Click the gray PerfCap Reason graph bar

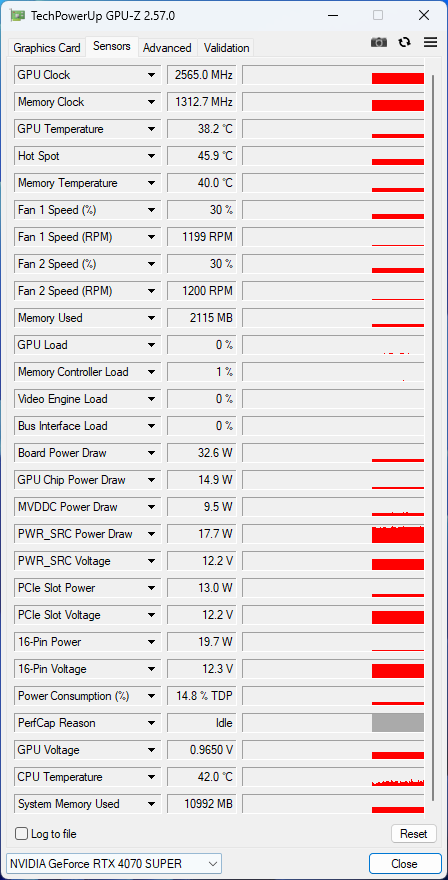click(397, 723)
